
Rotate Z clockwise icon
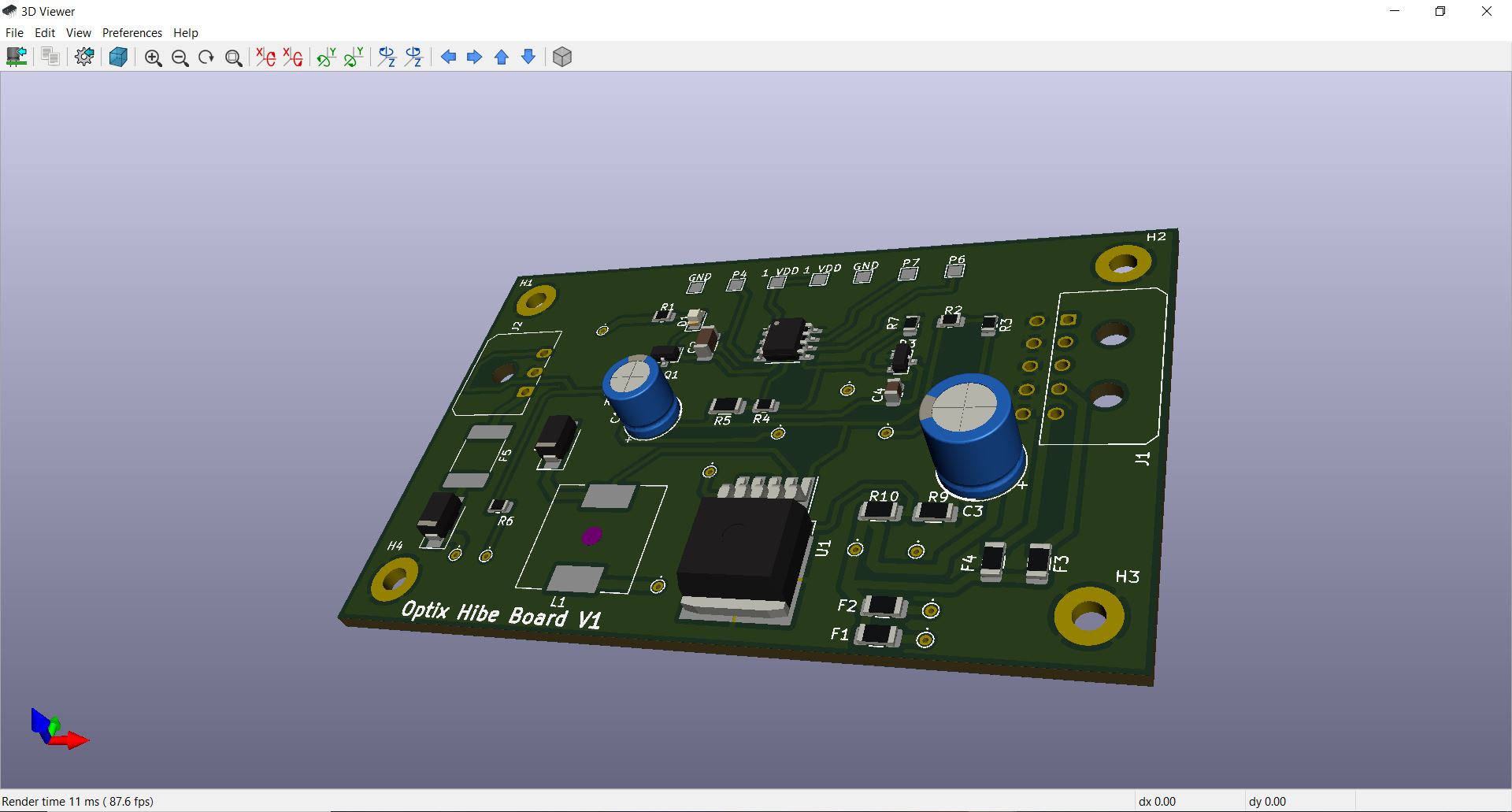(x=387, y=57)
